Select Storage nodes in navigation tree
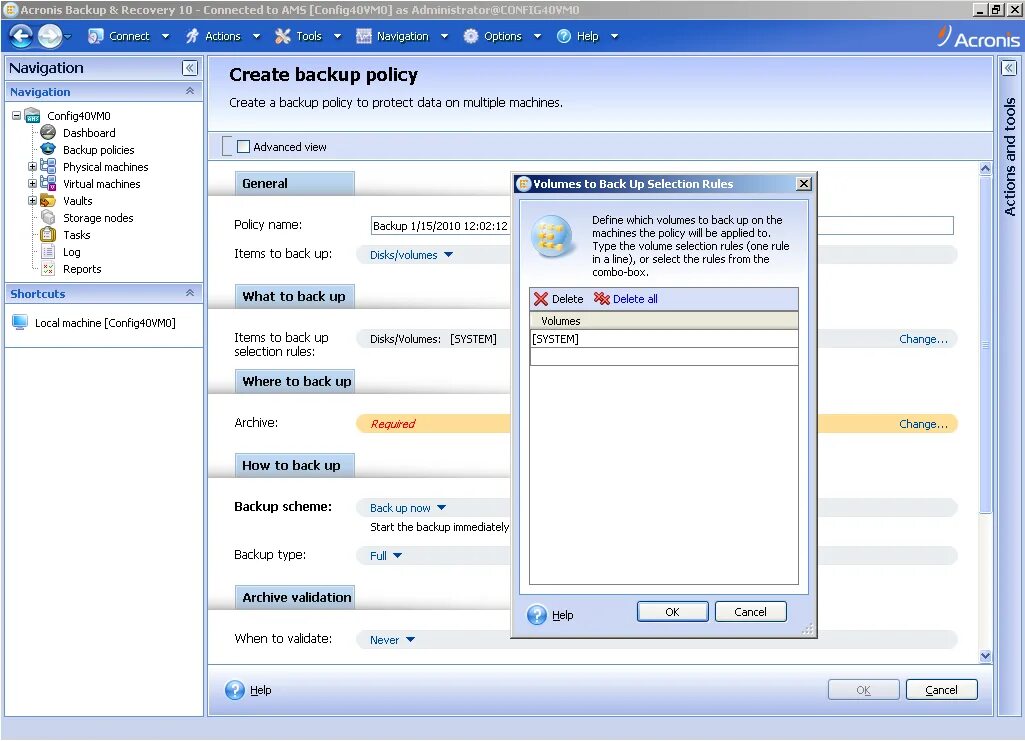 pyautogui.click(x=98, y=218)
